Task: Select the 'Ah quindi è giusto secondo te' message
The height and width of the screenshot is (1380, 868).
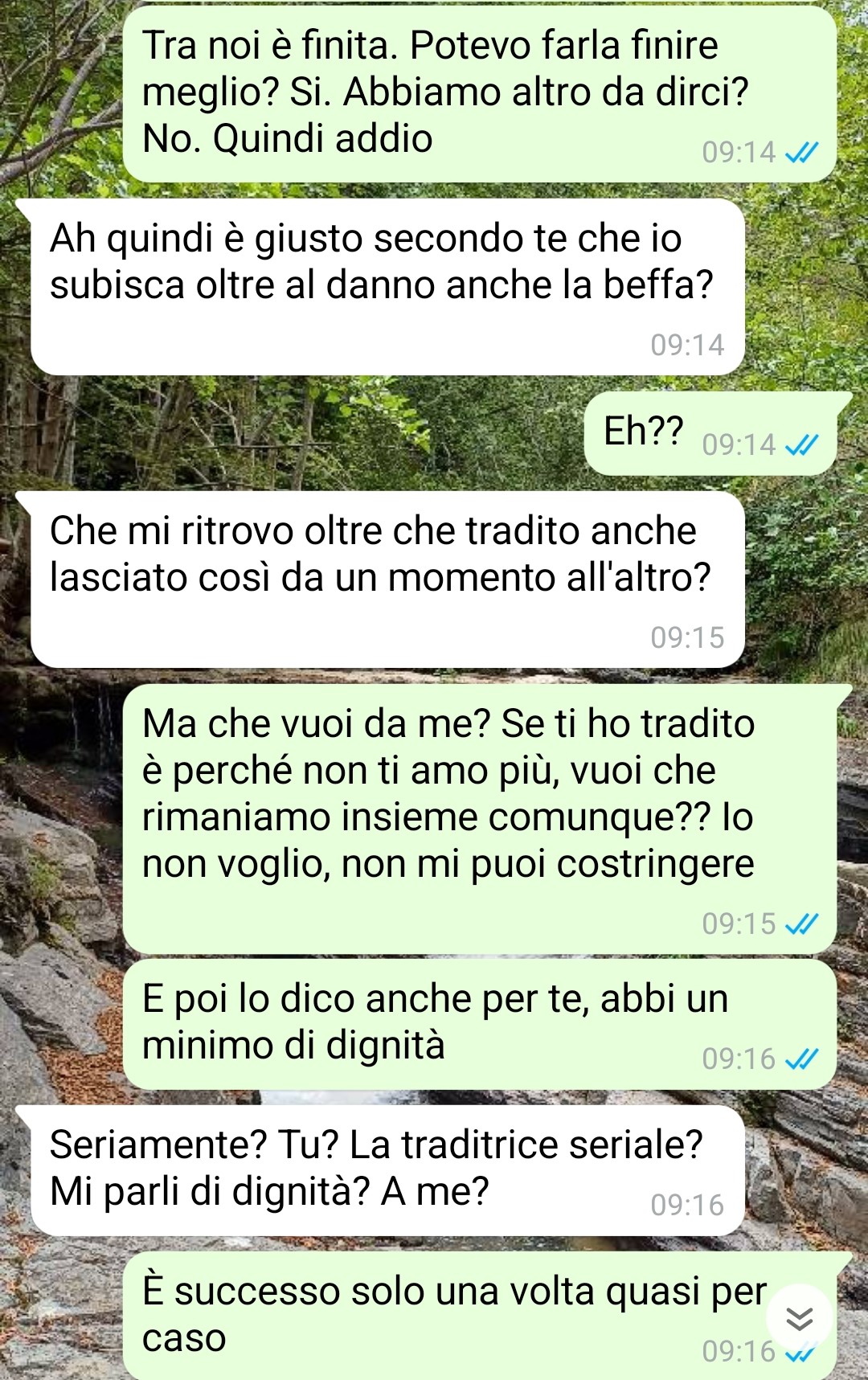Action: tap(387, 287)
